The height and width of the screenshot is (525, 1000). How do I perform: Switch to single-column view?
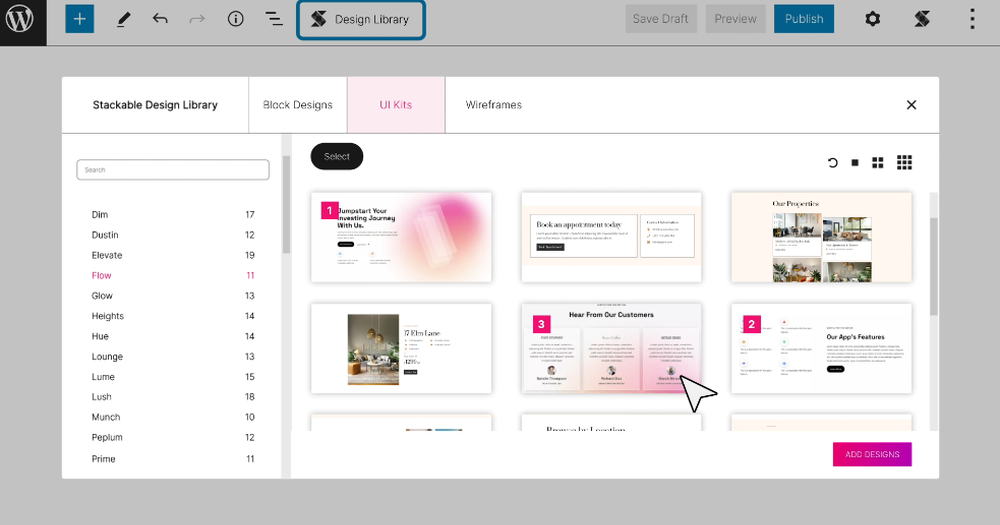[x=855, y=163]
